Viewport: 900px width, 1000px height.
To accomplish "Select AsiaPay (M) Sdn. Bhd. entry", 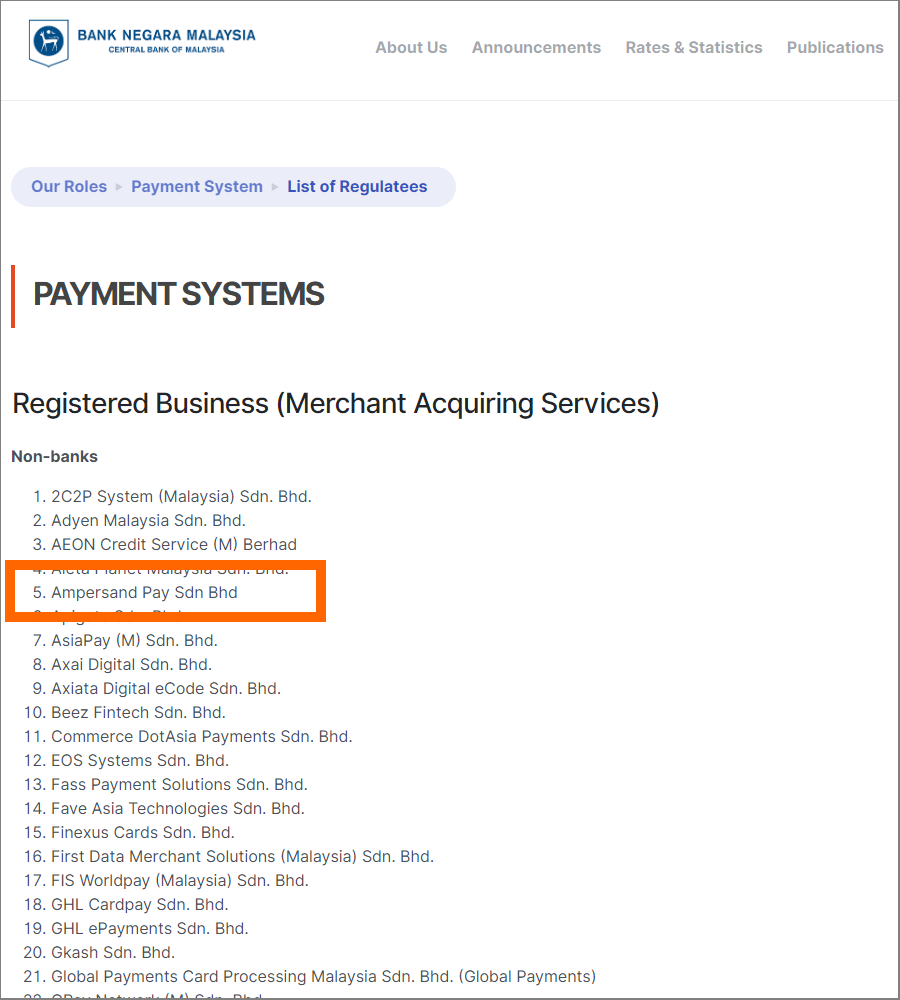I will click(x=134, y=640).
